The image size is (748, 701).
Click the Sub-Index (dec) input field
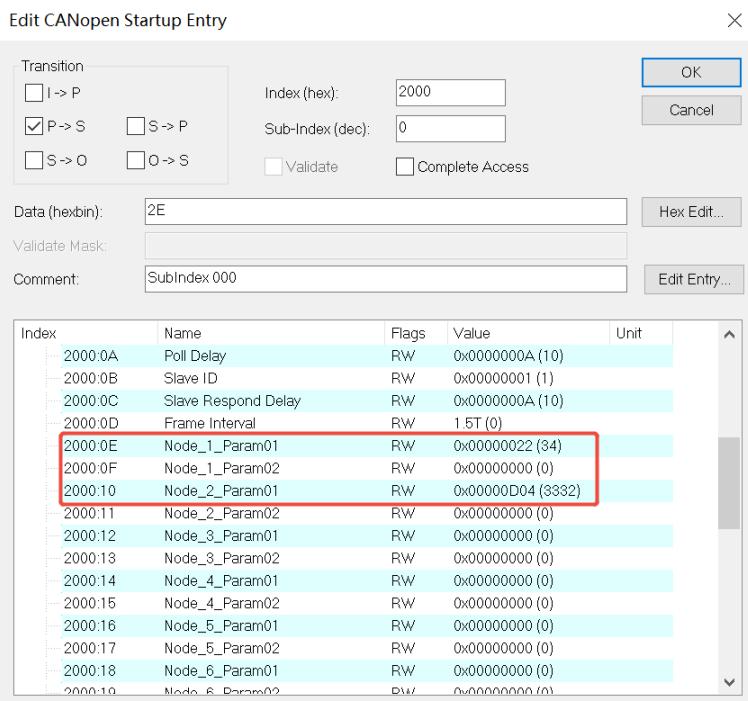pos(450,128)
